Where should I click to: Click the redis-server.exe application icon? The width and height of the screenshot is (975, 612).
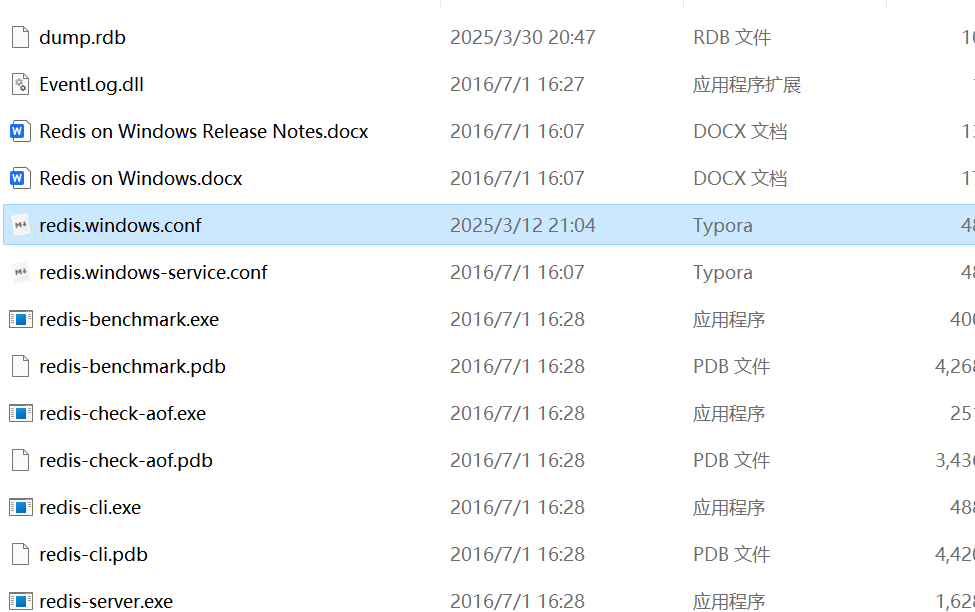coord(21,601)
